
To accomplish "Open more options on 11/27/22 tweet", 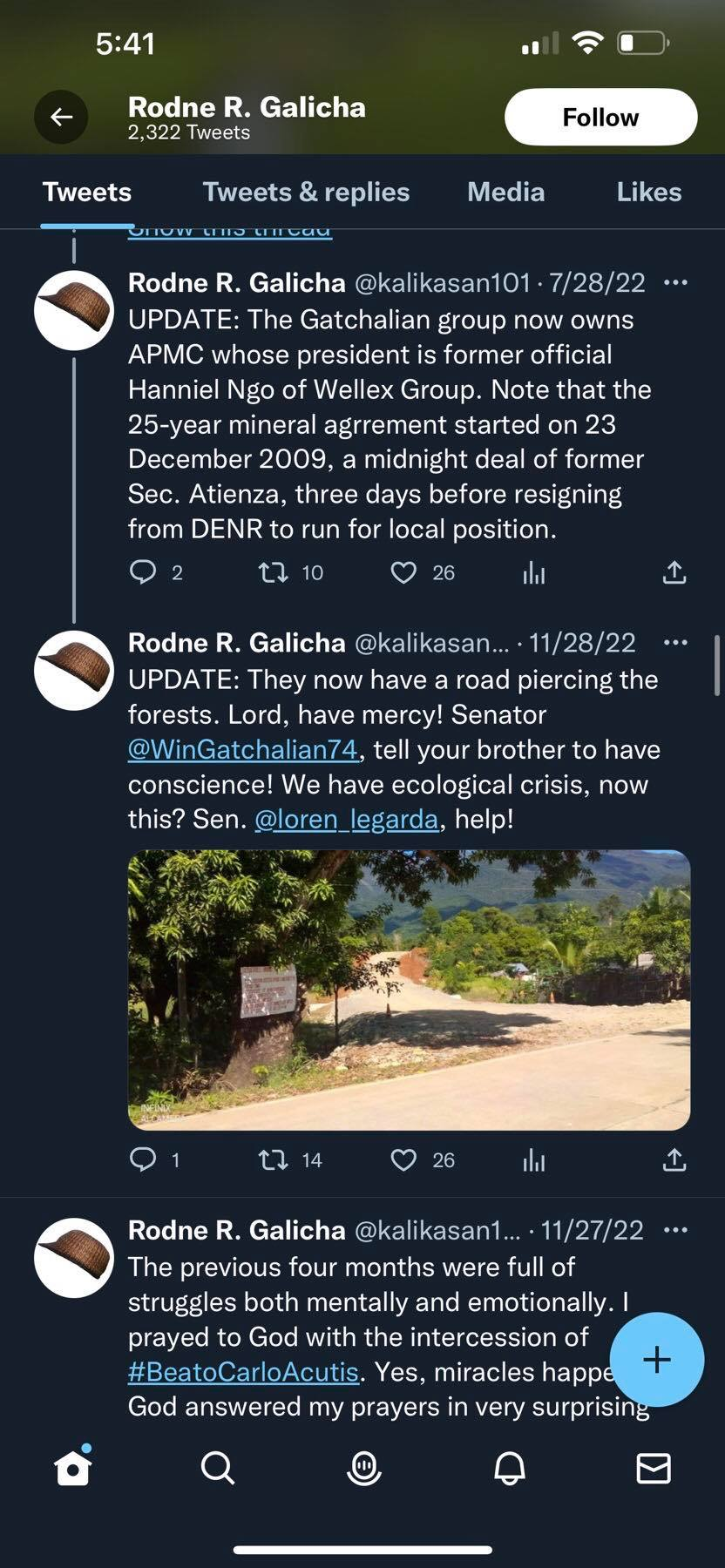I will pos(675,1230).
